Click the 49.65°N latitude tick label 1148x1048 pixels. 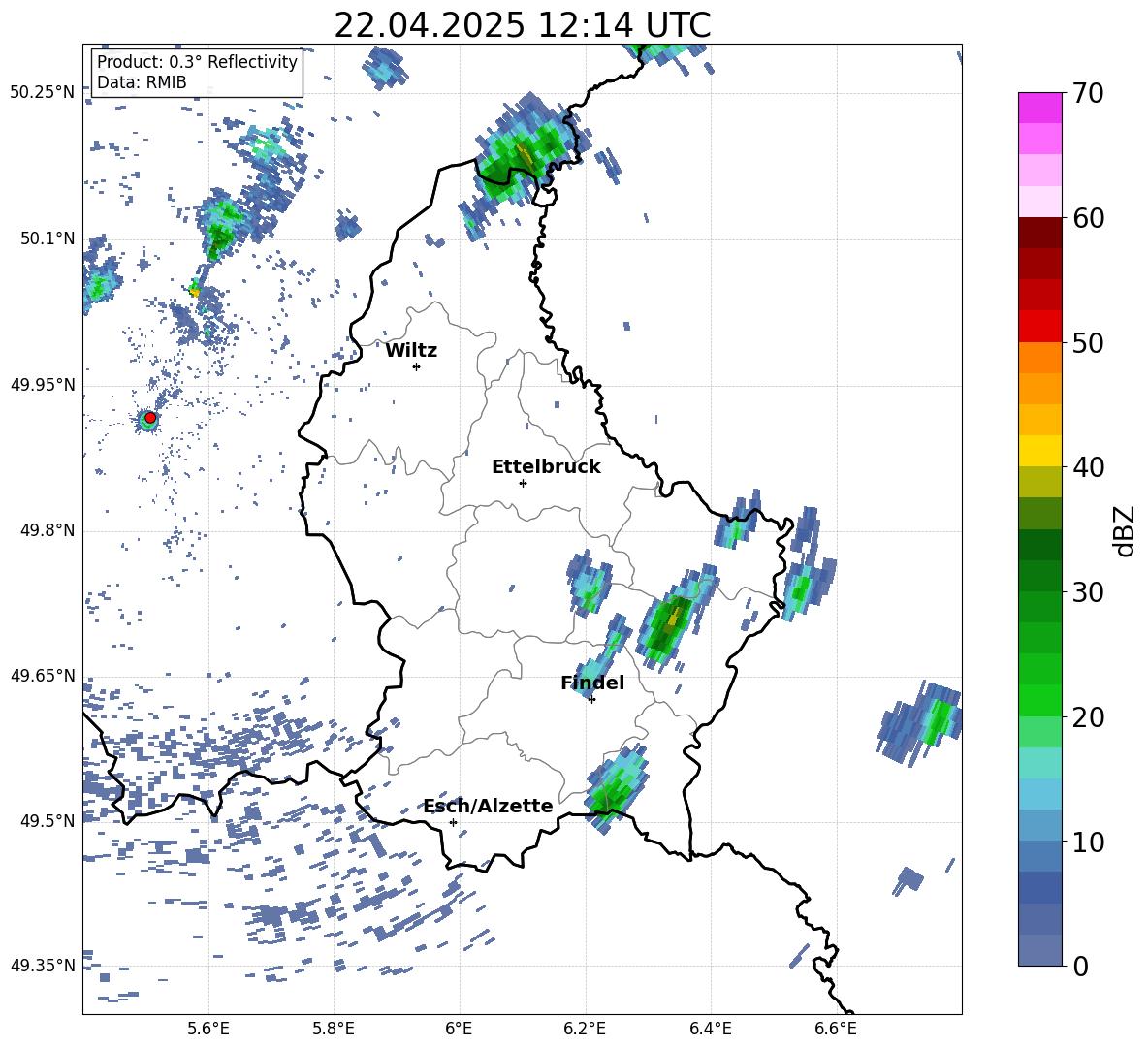tap(43, 675)
